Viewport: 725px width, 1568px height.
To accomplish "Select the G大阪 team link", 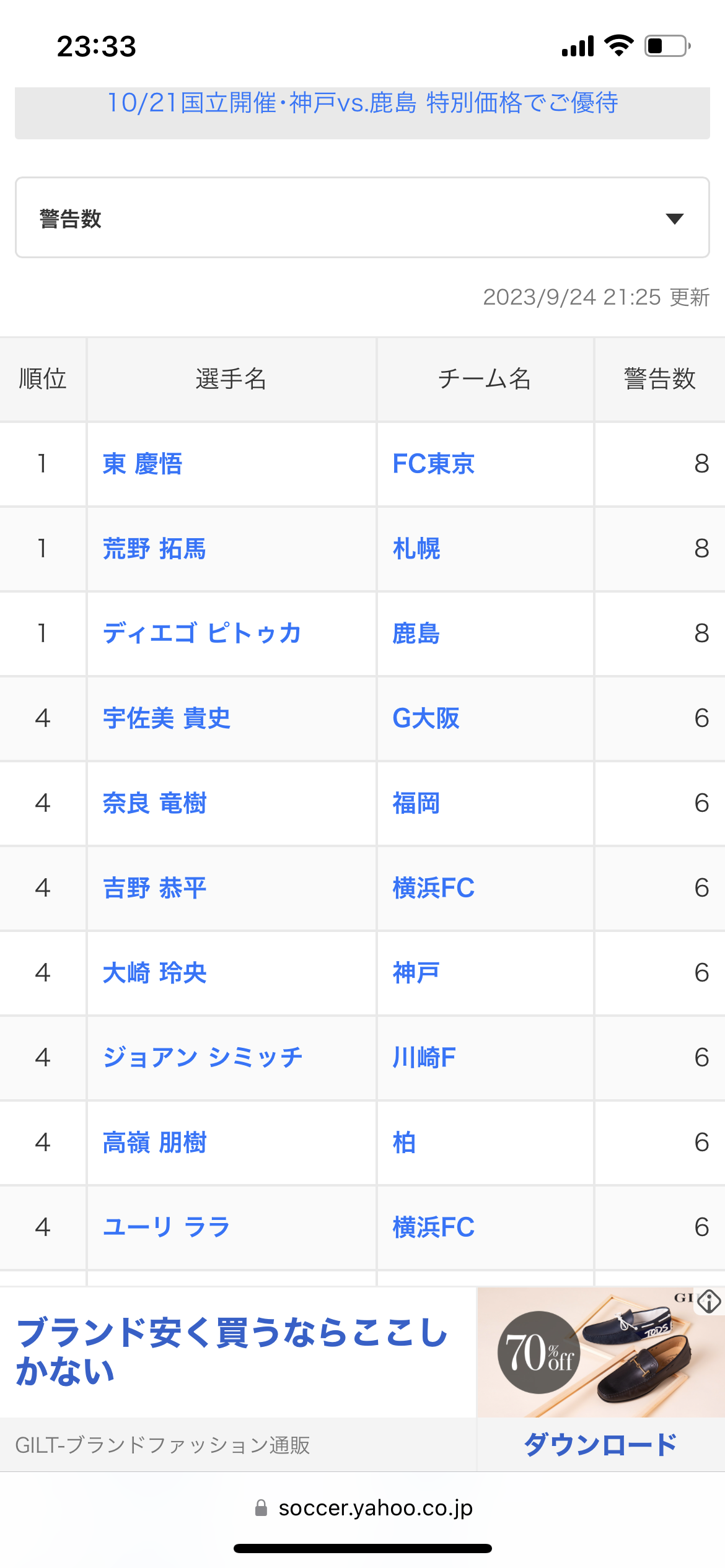I will click(426, 718).
